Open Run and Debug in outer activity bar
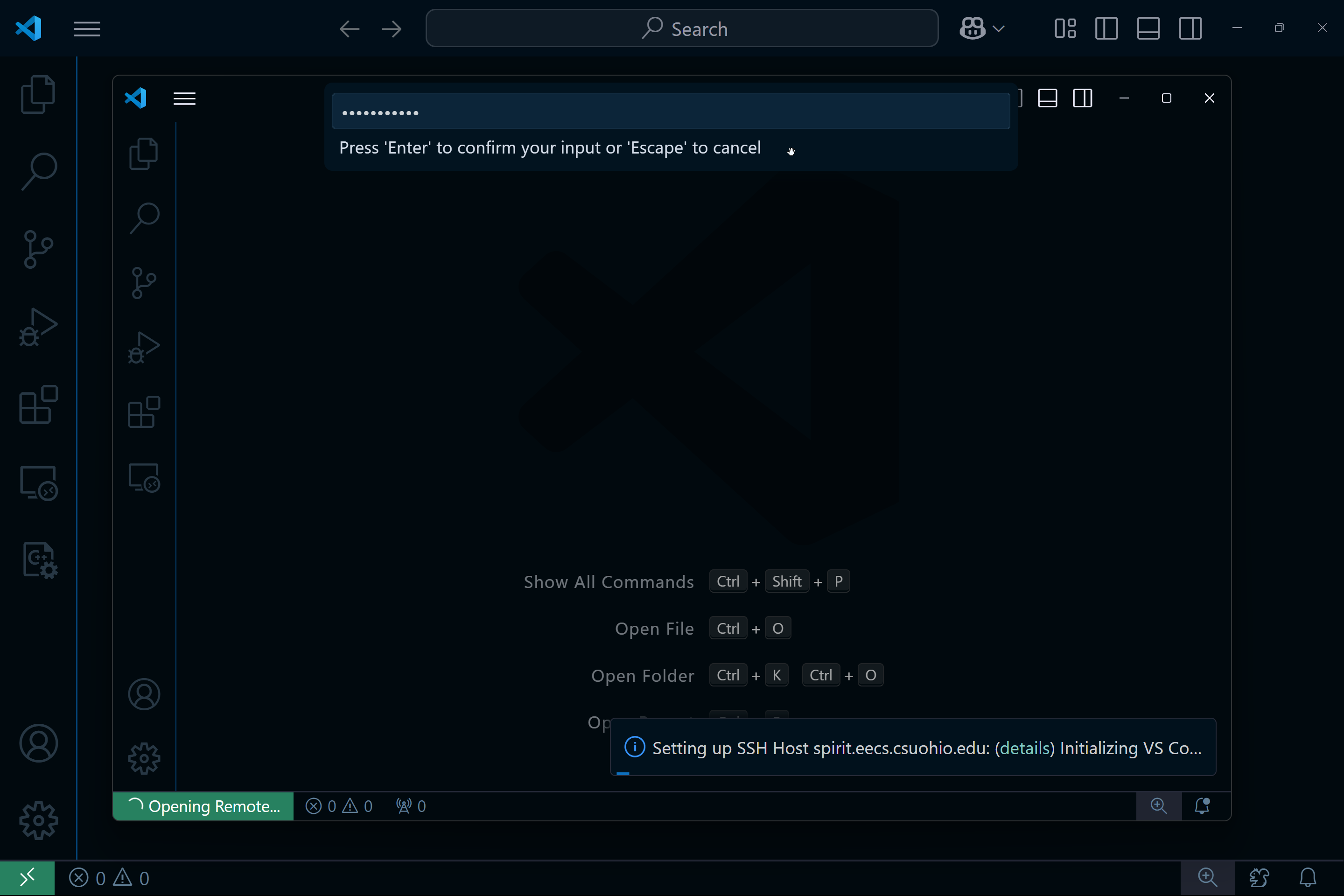Viewport: 1344px width, 896px height. point(38,327)
